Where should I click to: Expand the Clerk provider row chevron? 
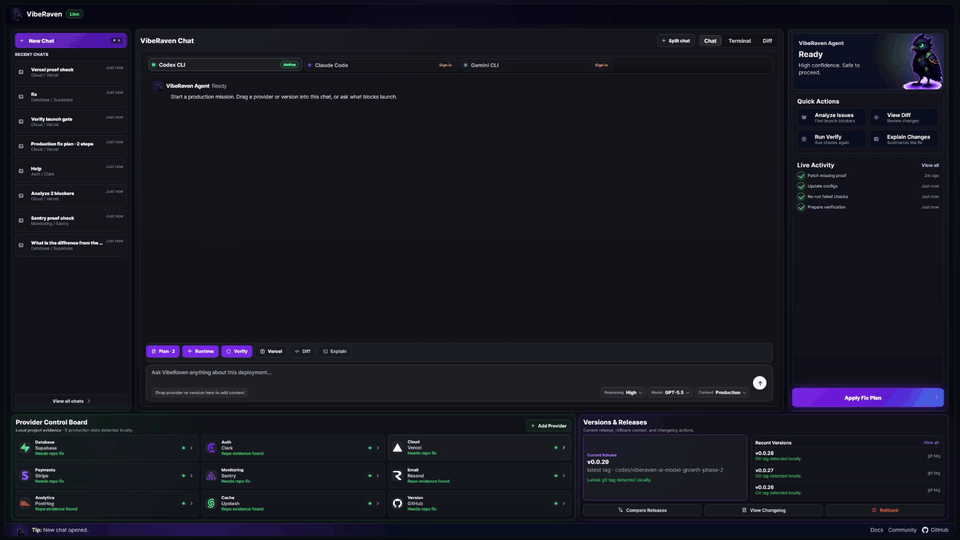(377, 448)
